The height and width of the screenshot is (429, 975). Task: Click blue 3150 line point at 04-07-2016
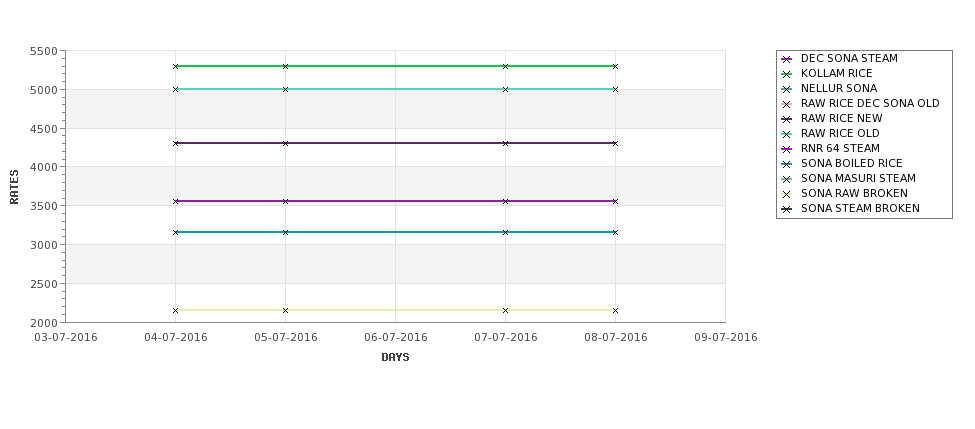click(175, 233)
